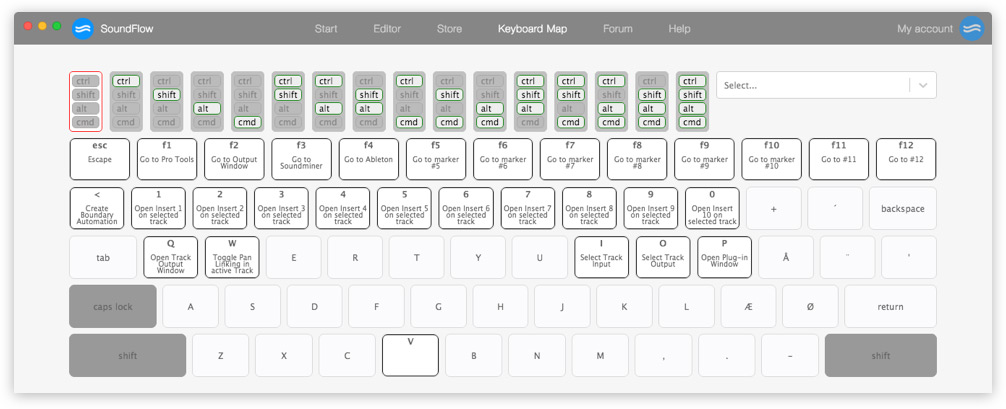The height and width of the screenshot is (409, 1006).
Task: Select the shift+alt modifier combination
Action: (x=368, y=101)
